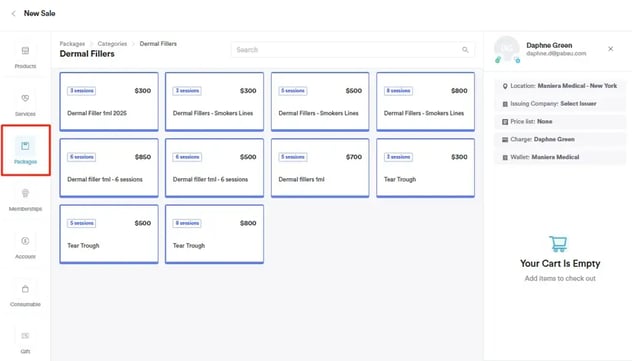
Task: Click the Add items to check out text
Action: (560, 278)
